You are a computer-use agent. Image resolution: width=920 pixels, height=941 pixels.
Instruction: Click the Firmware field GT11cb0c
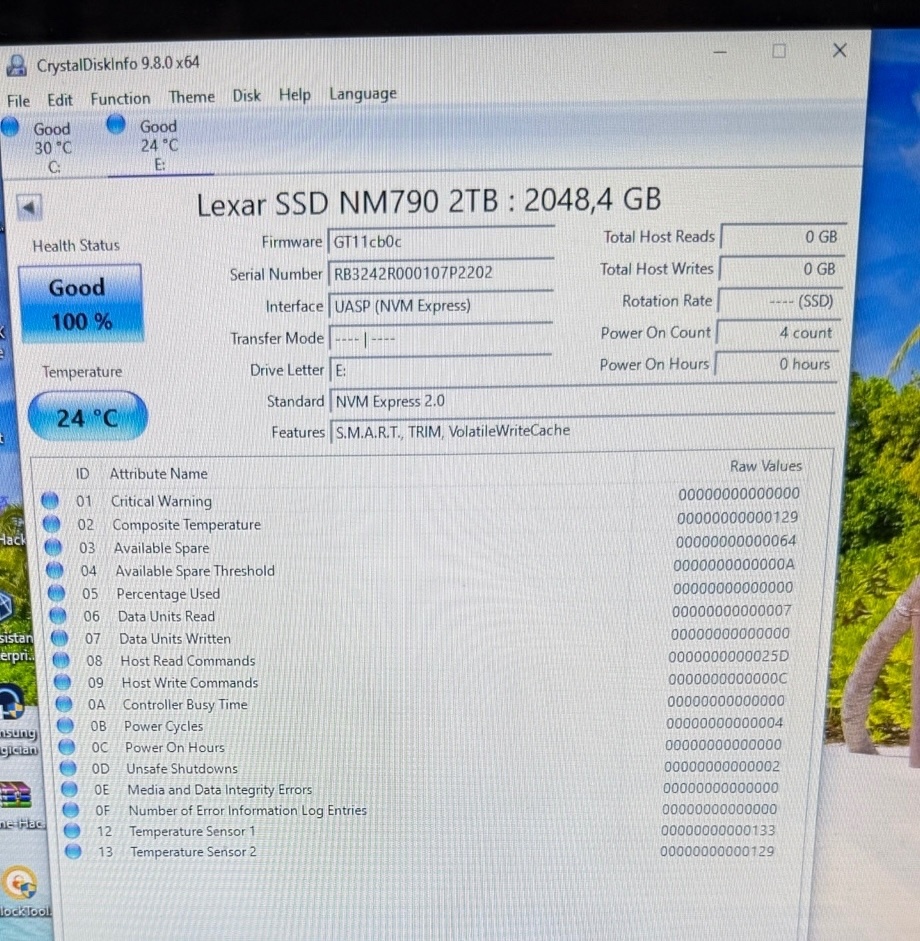click(440, 242)
